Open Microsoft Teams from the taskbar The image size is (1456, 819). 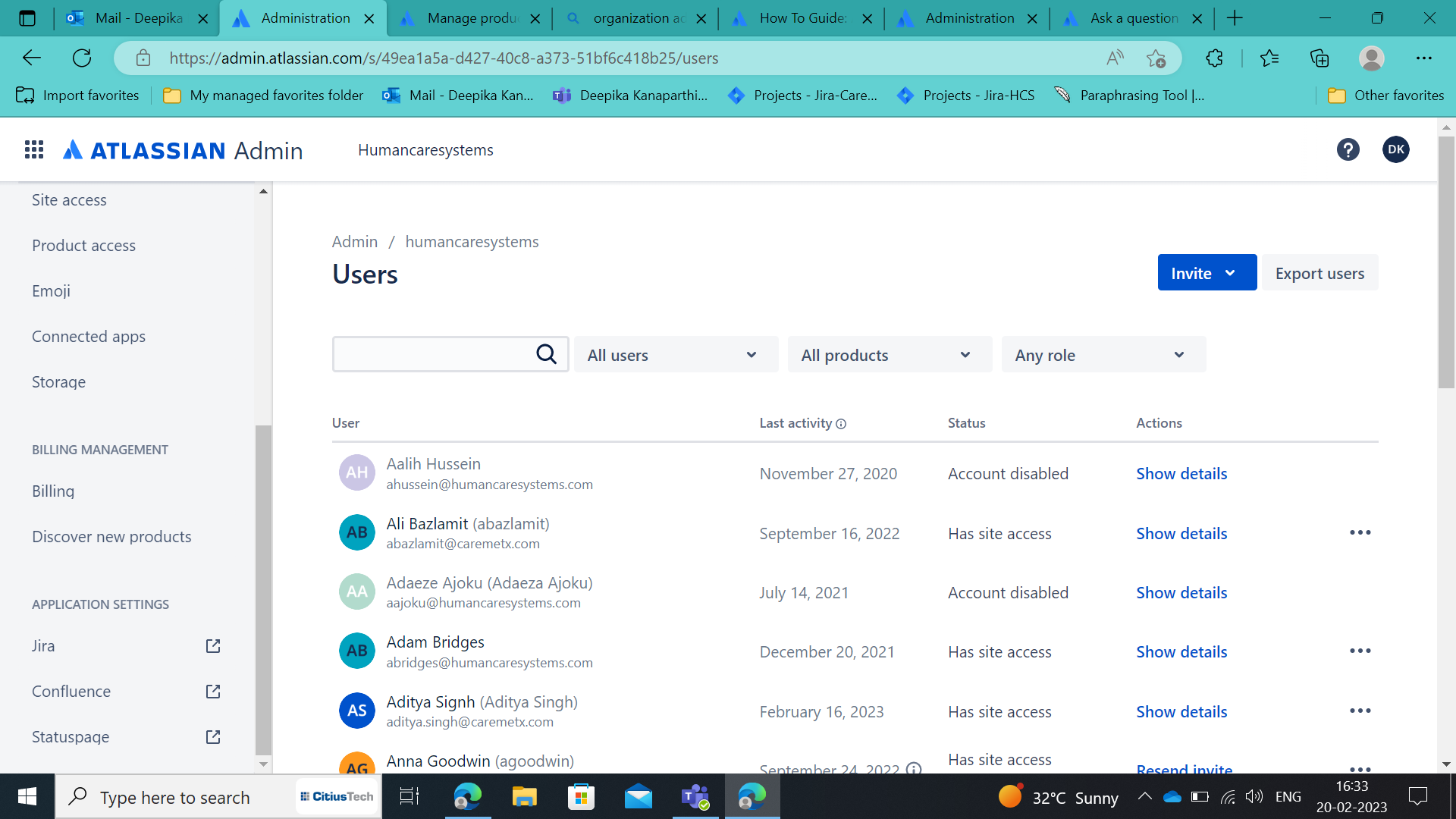(x=695, y=797)
